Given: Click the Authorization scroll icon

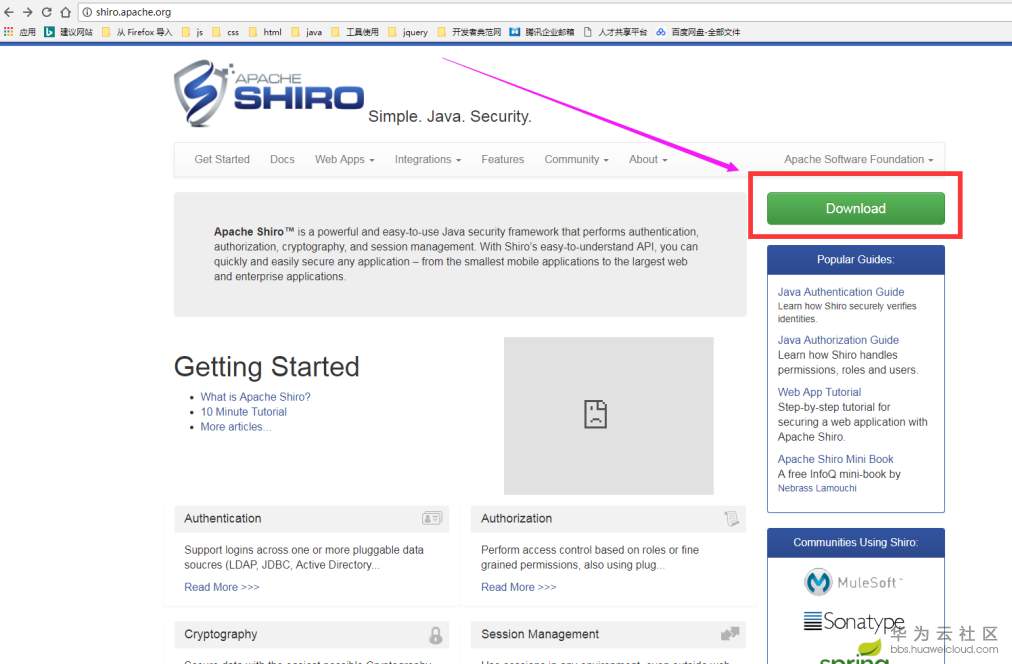Looking at the screenshot, I should click(x=731, y=518).
